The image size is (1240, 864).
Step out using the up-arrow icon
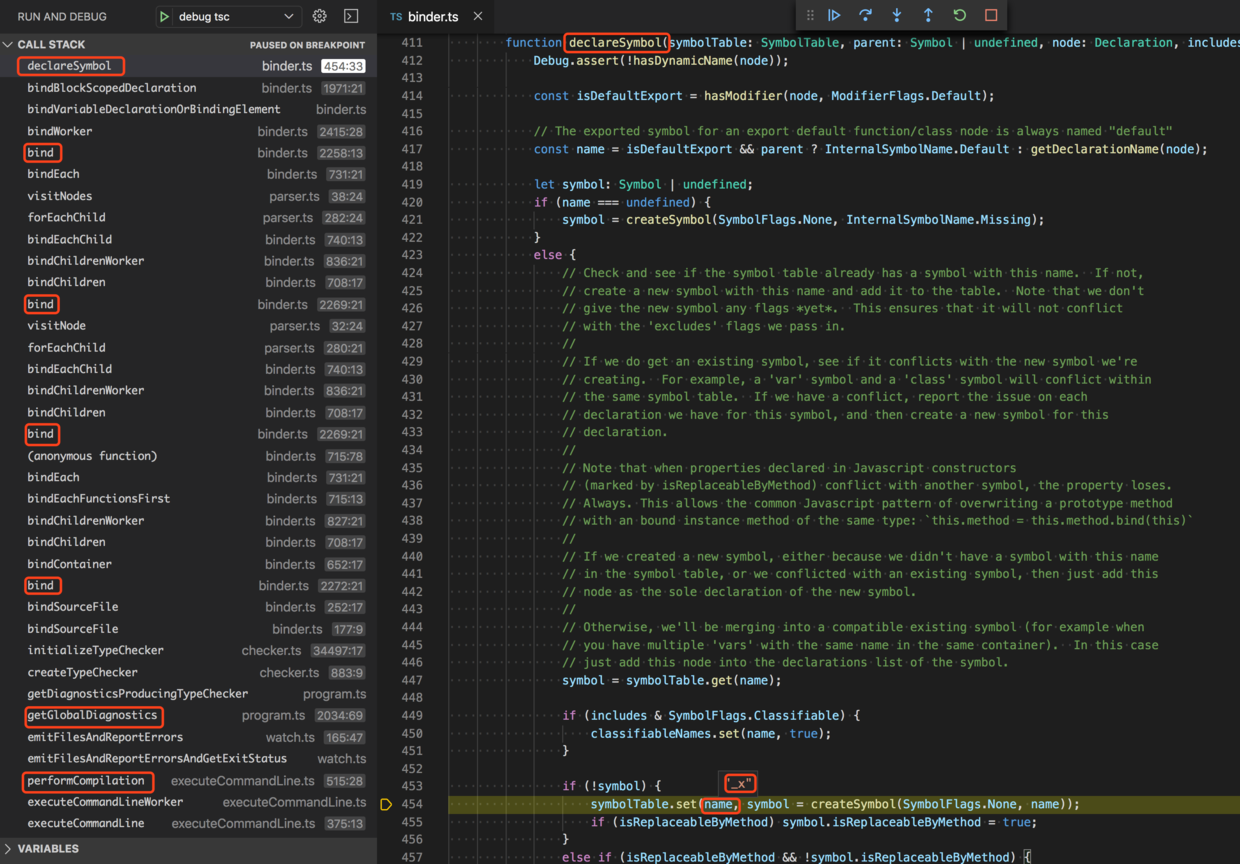(x=928, y=15)
